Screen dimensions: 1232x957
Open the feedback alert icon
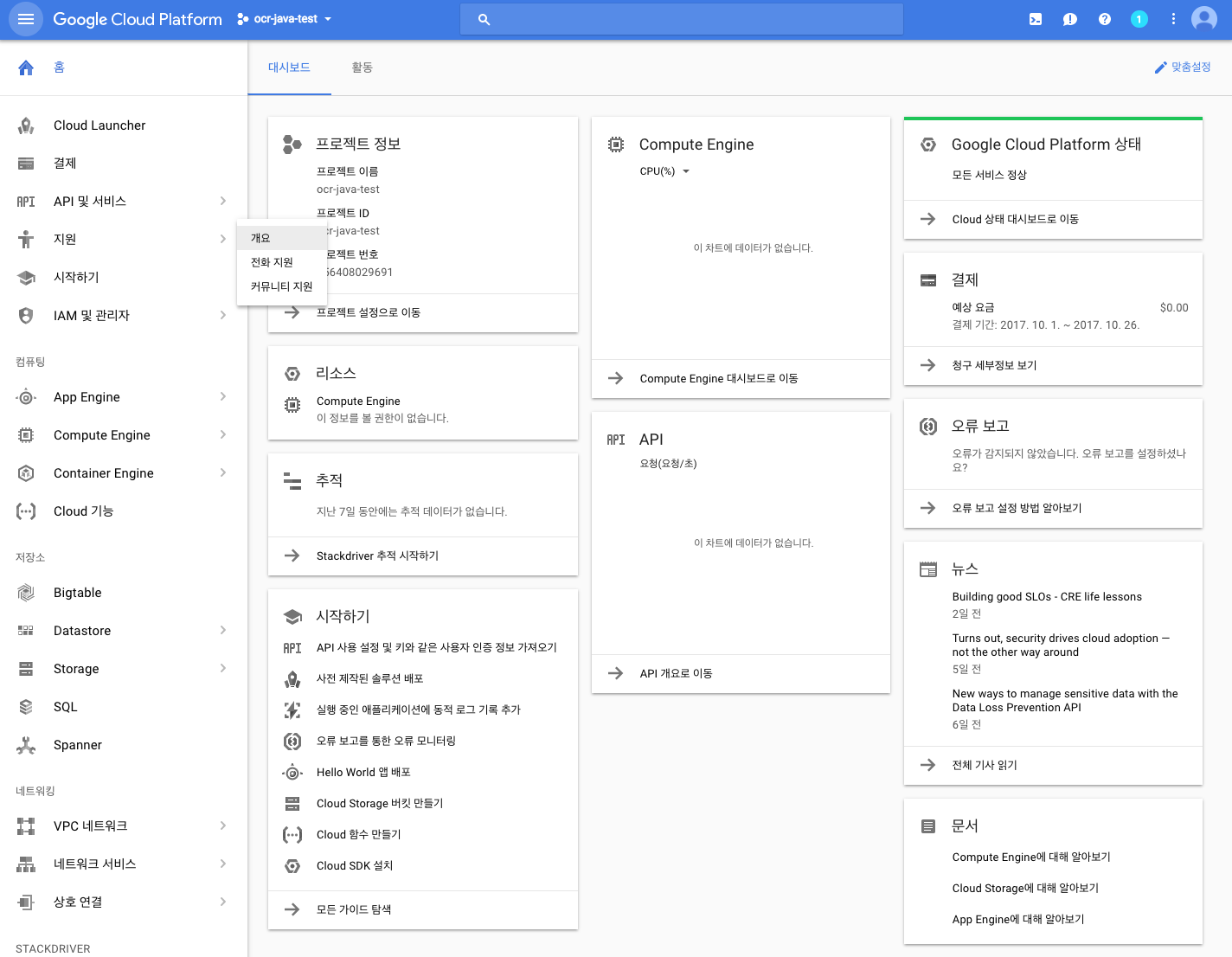click(x=1070, y=19)
